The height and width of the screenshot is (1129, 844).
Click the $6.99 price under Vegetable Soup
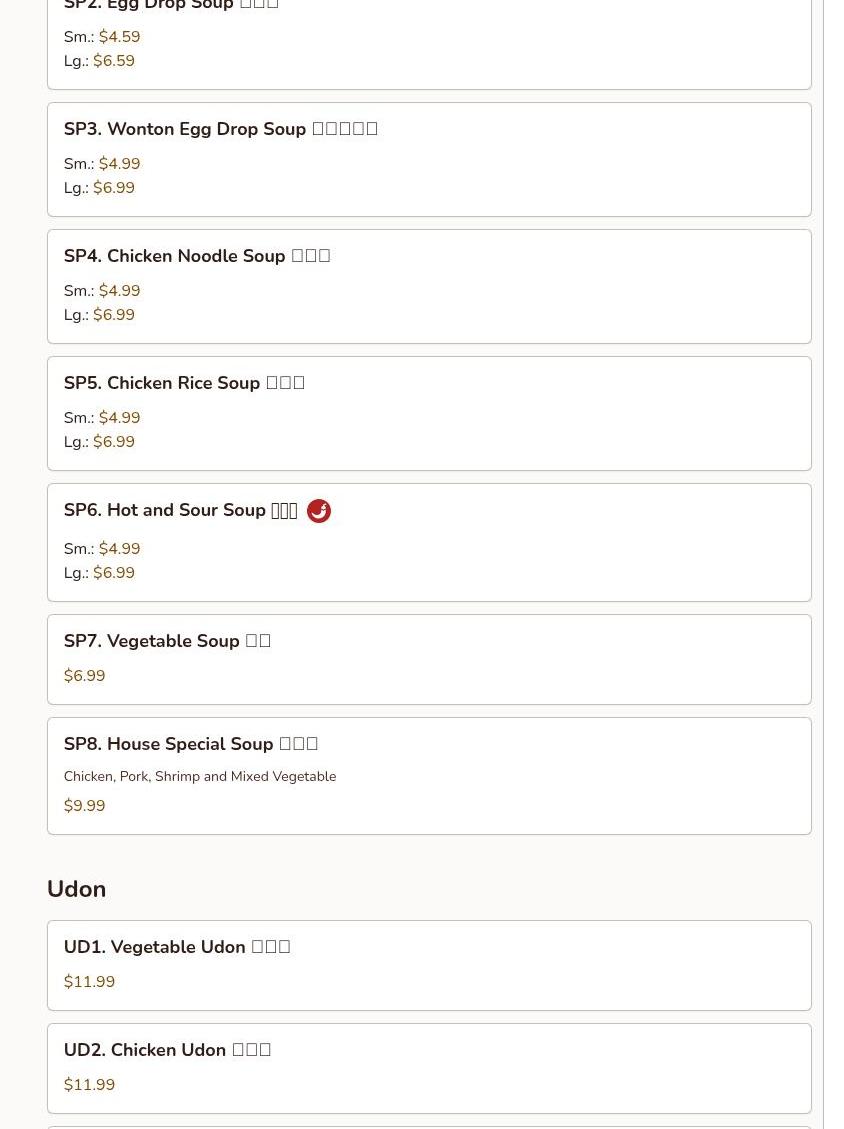pyautogui.click(x=84, y=676)
